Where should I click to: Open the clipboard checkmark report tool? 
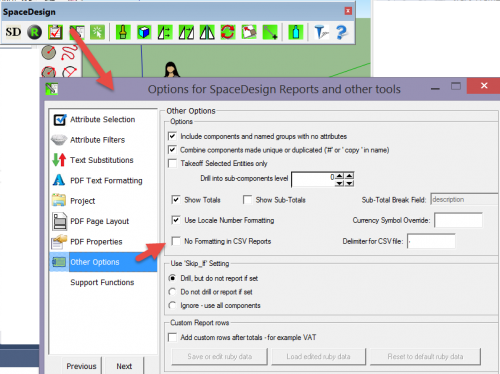coord(55,32)
